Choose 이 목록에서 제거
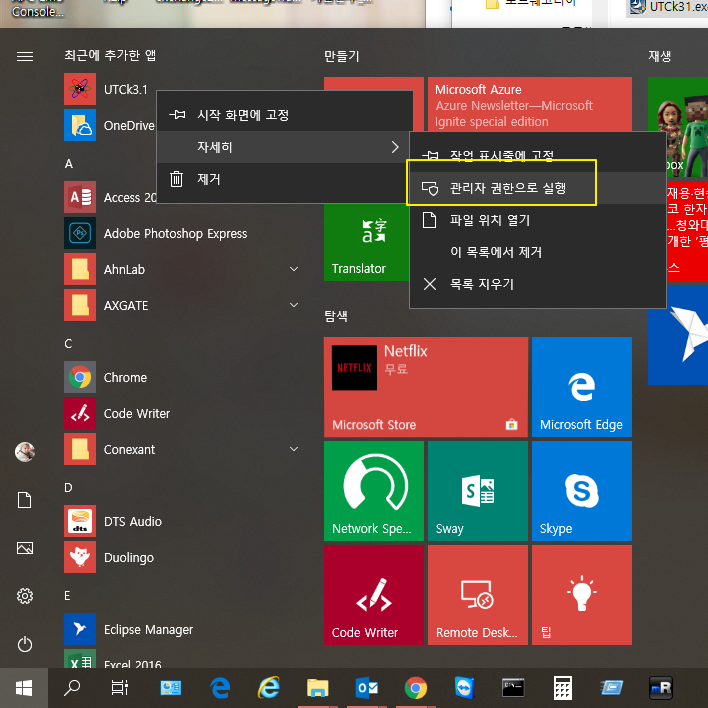 click(x=537, y=252)
